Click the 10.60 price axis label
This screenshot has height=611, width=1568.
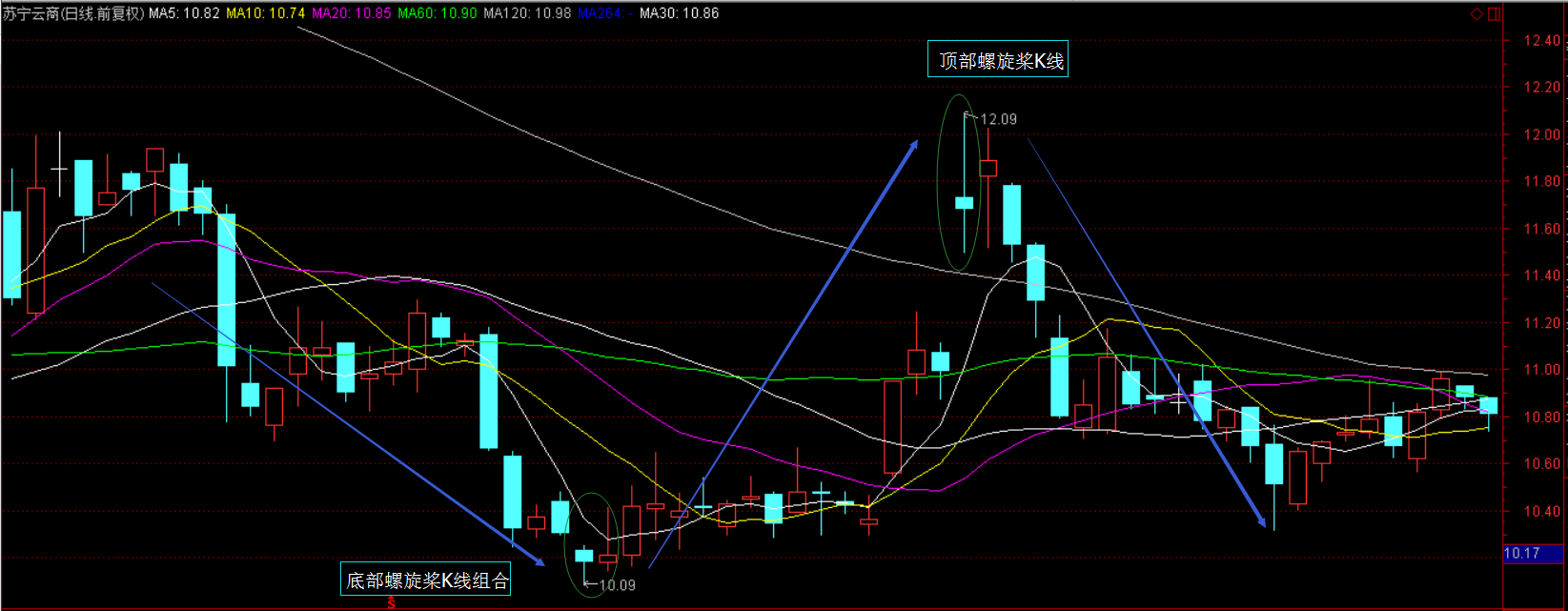pyautogui.click(x=1541, y=464)
